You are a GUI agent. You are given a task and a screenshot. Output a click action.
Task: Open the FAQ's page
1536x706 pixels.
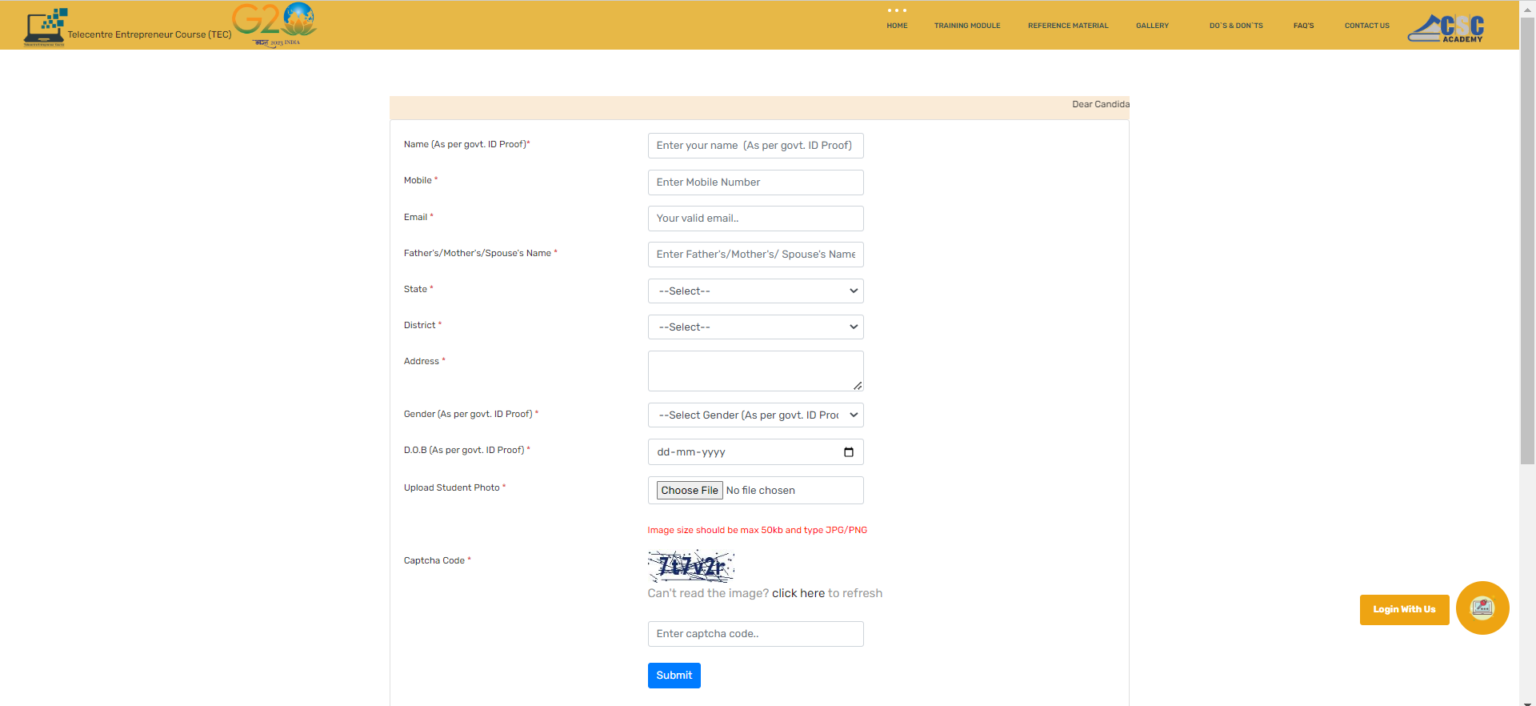coord(1303,26)
